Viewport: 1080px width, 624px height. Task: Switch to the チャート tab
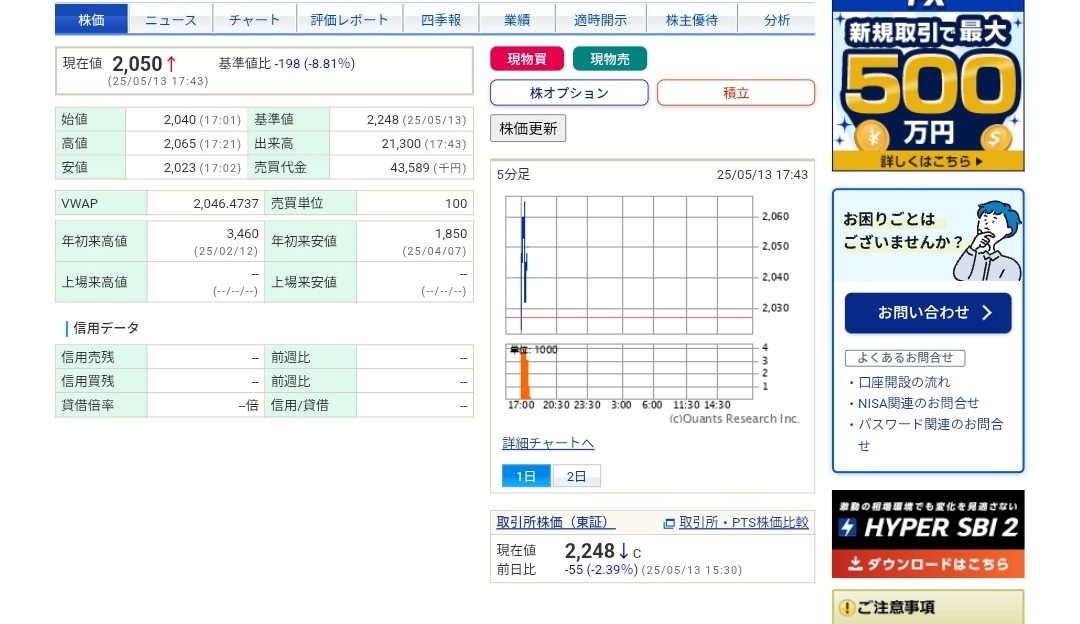254,20
